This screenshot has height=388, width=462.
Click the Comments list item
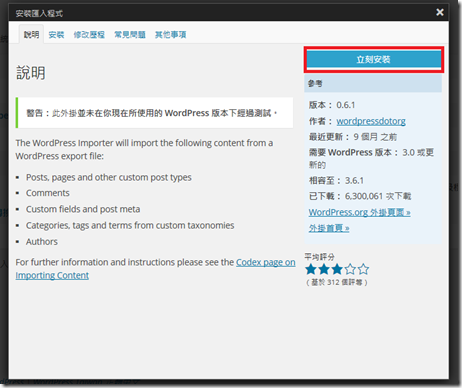(48, 193)
